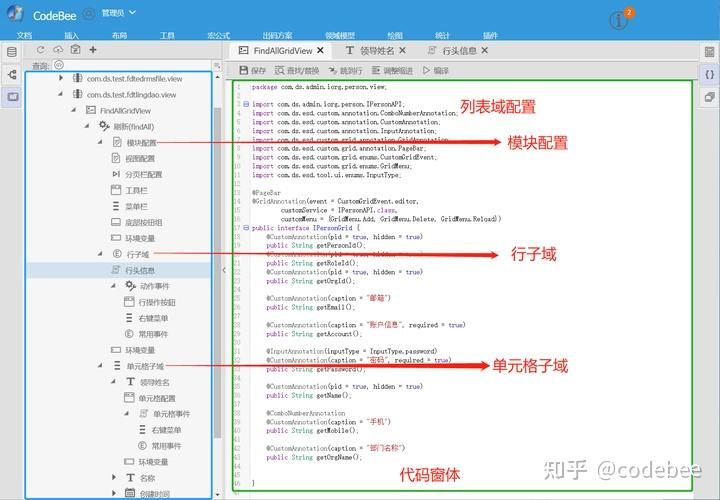Viewport: 720px width, 500px height.
Task: Click the cloud upload icon above the tree
Action: click(x=58, y=50)
